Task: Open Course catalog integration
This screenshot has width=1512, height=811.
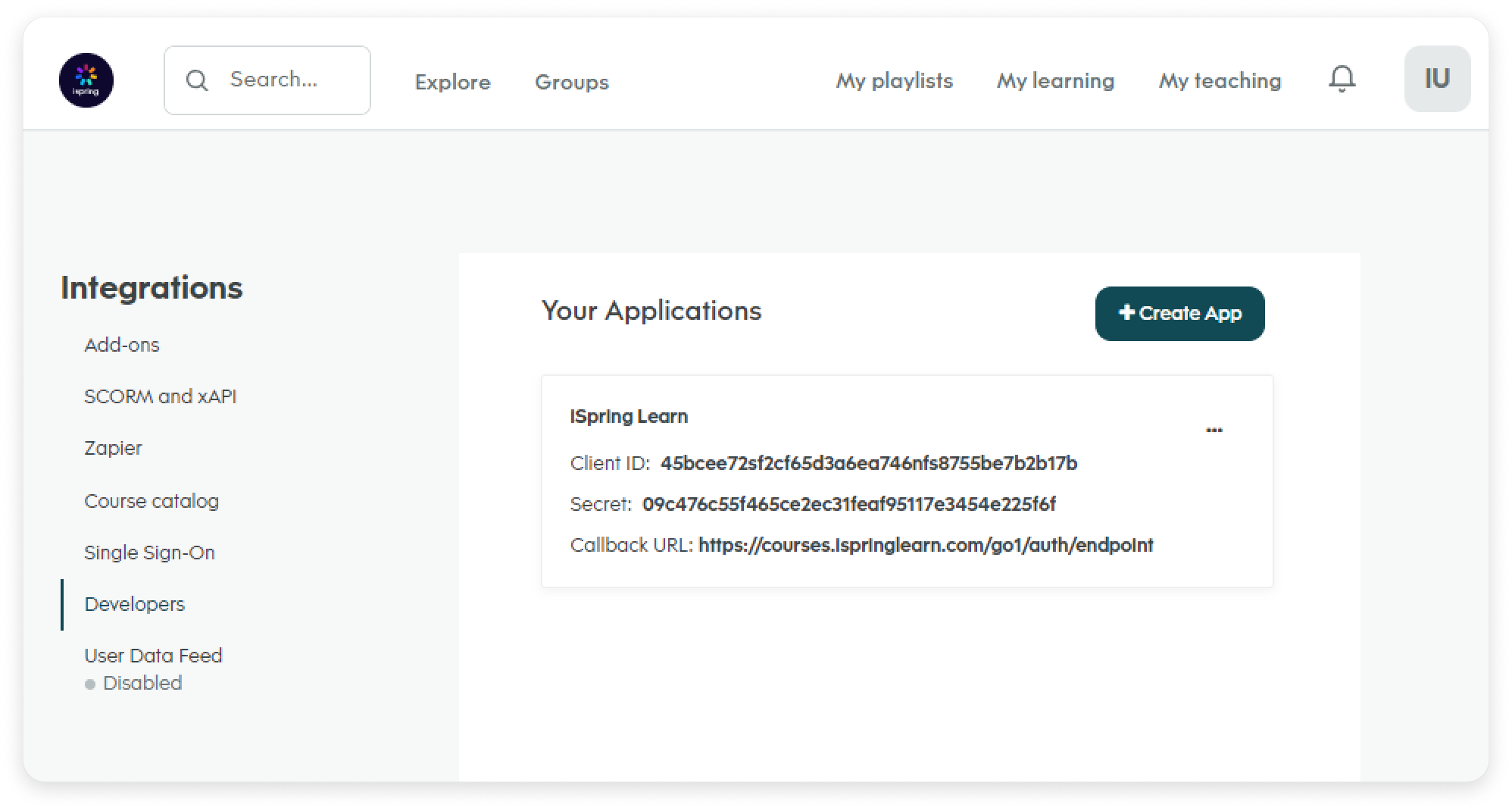Action: click(x=152, y=501)
